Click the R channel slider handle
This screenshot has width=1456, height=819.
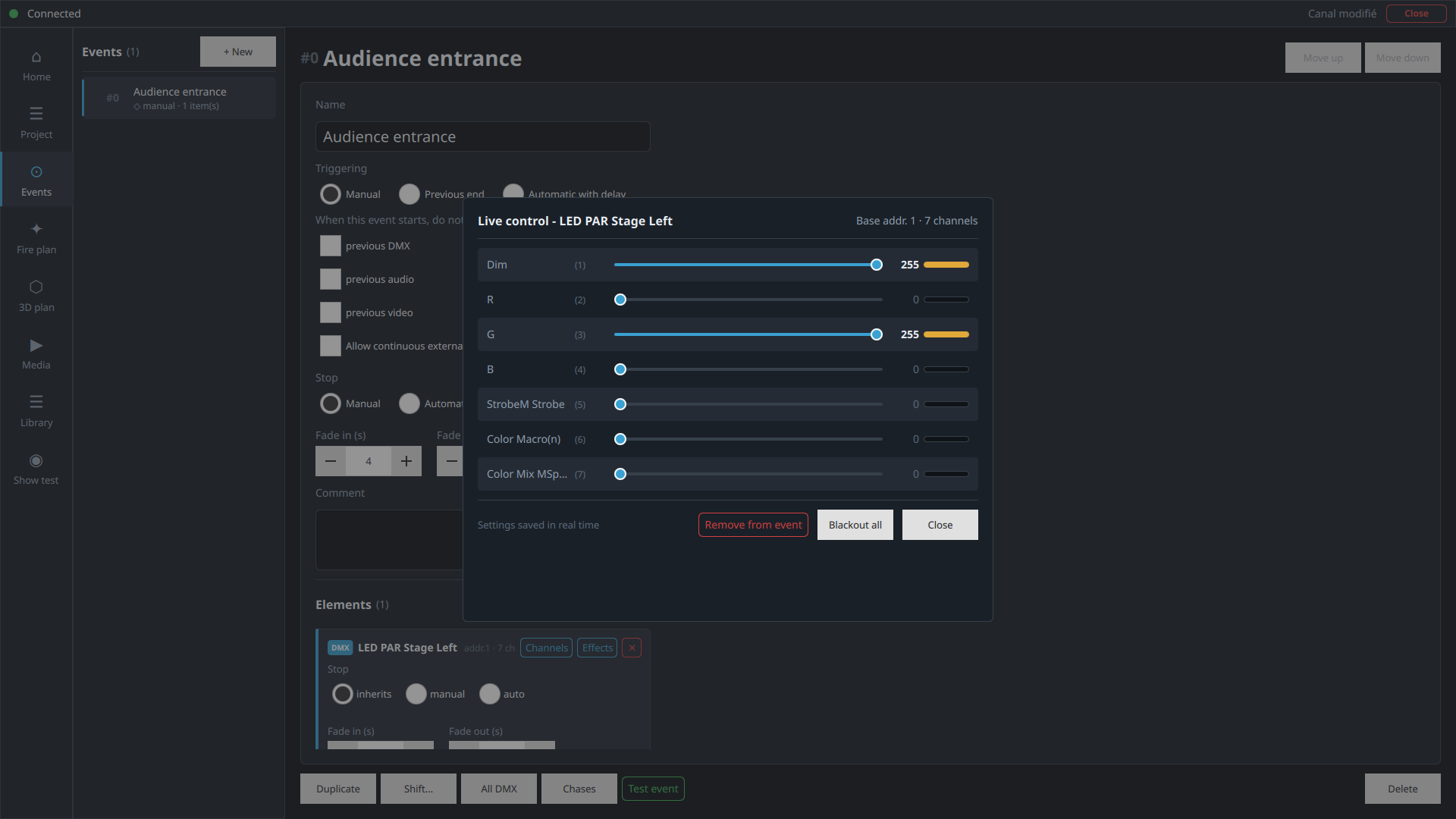620,300
